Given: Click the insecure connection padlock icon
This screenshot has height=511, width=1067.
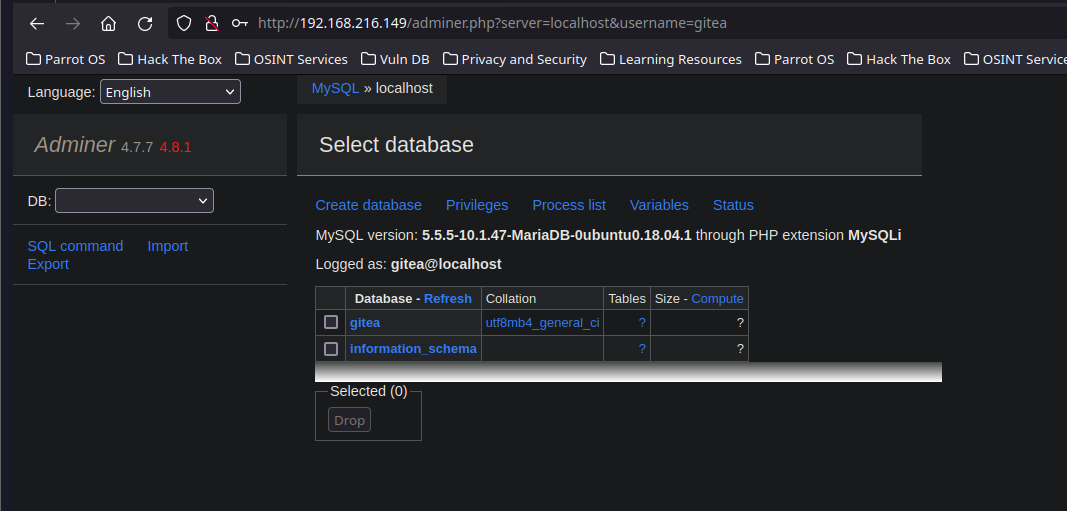Looking at the screenshot, I should (212, 23).
